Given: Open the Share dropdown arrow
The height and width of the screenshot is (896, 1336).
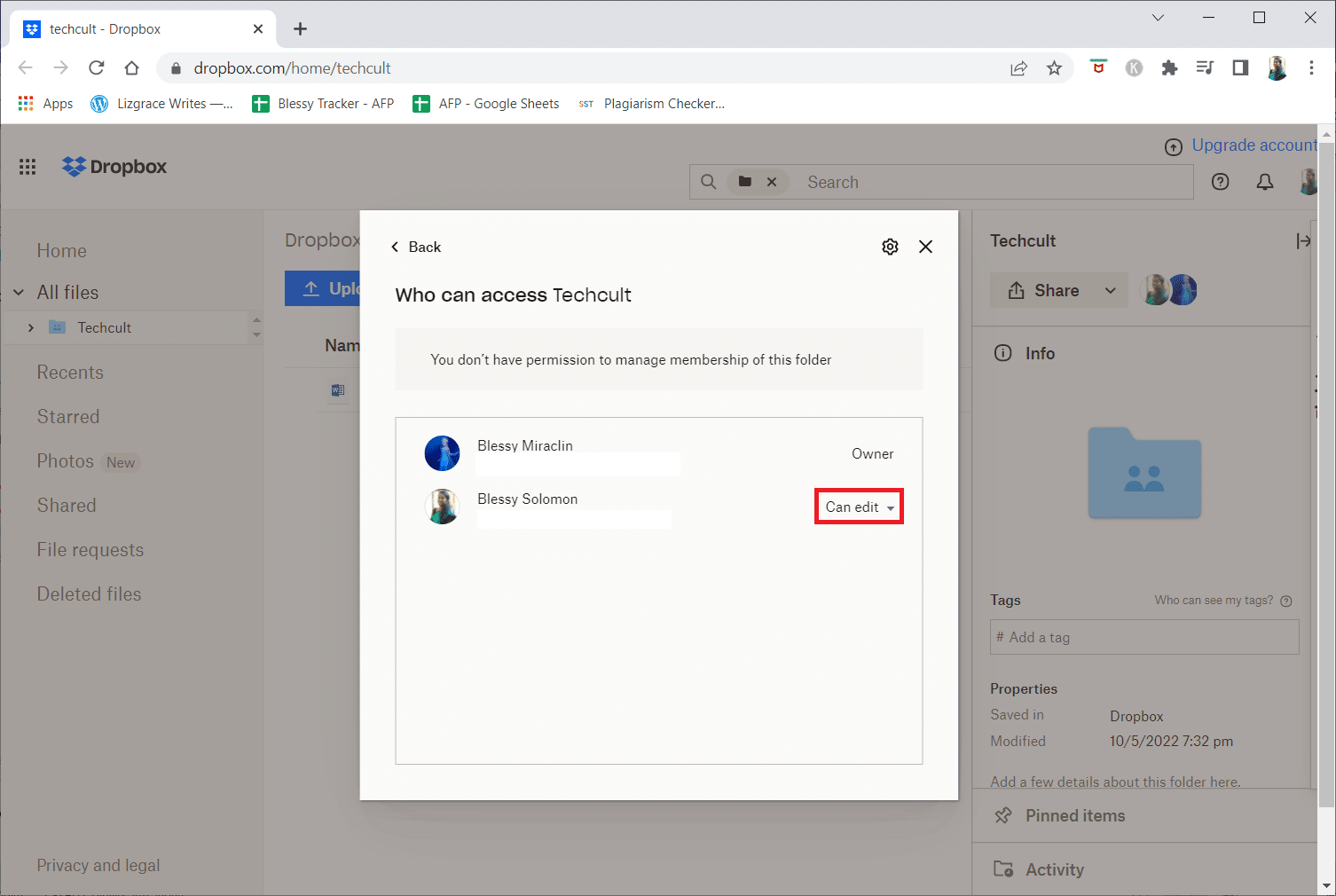Looking at the screenshot, I should [x=1111, y=290].
